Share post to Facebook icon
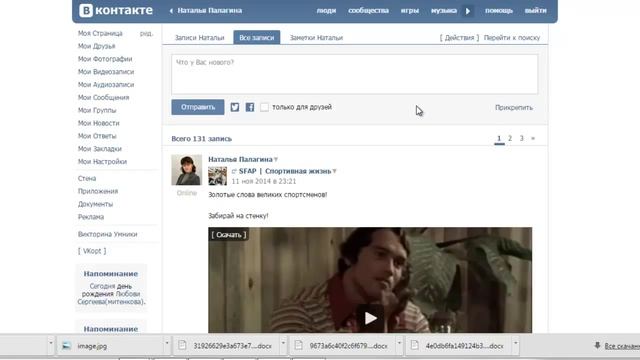Viewport: 640px width, 360px height. (x=250, y=107)
